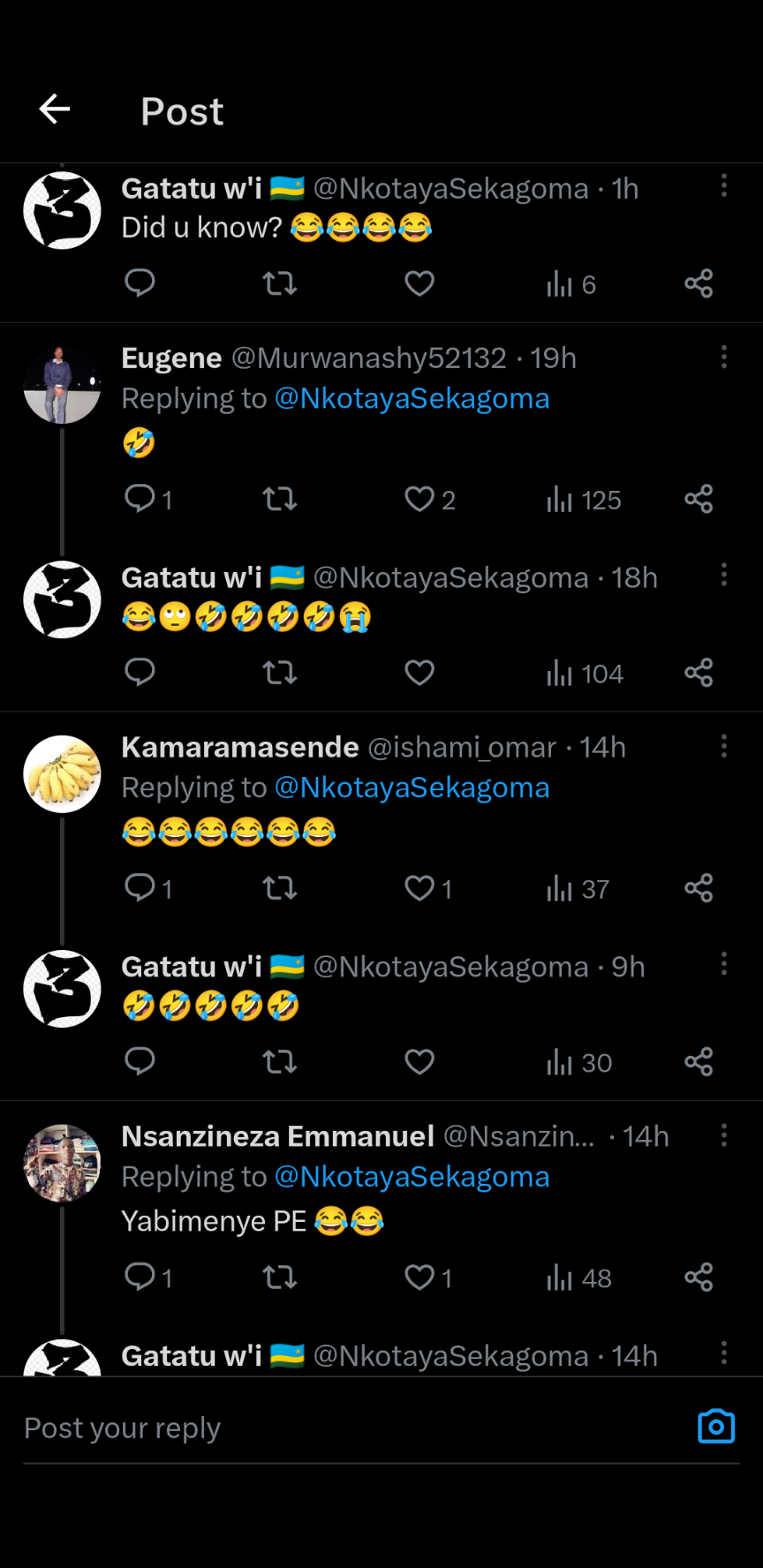The image size is (763, 1568).
Task: Repost the "Yabimenye PE" reply
Action: tap(279, 1278)
